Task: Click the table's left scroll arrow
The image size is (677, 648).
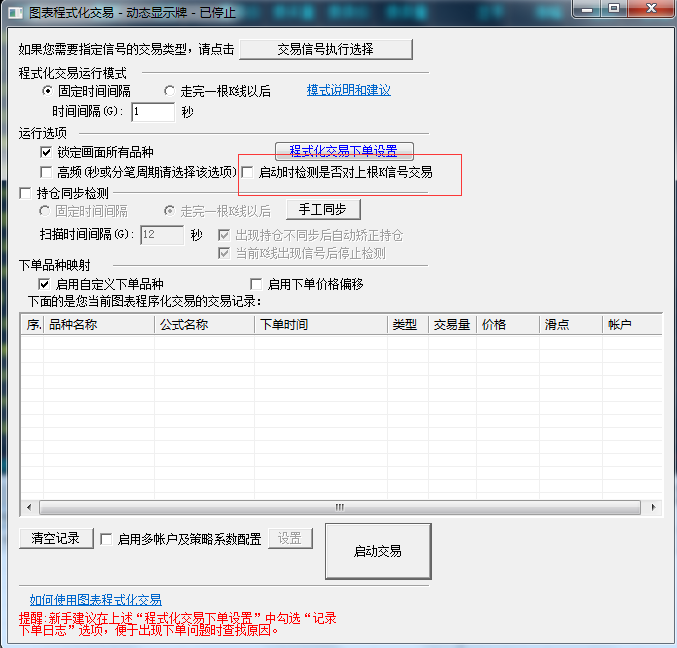Action: pos(29,507)
